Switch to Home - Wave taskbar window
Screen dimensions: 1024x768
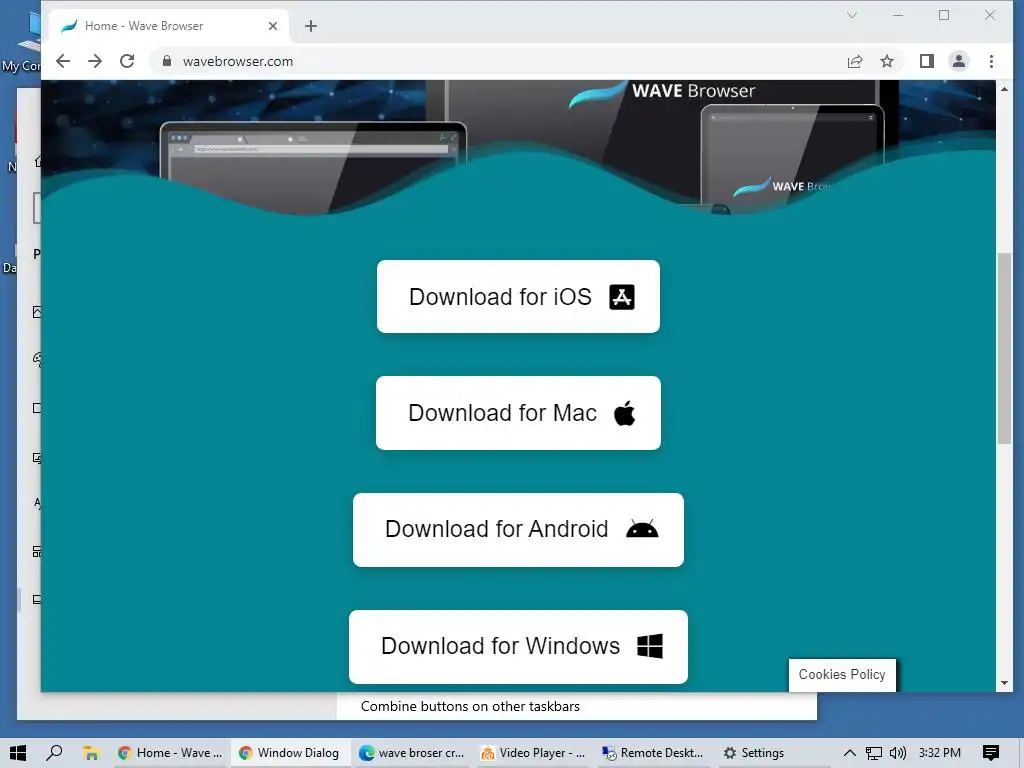tap(170, 753)
